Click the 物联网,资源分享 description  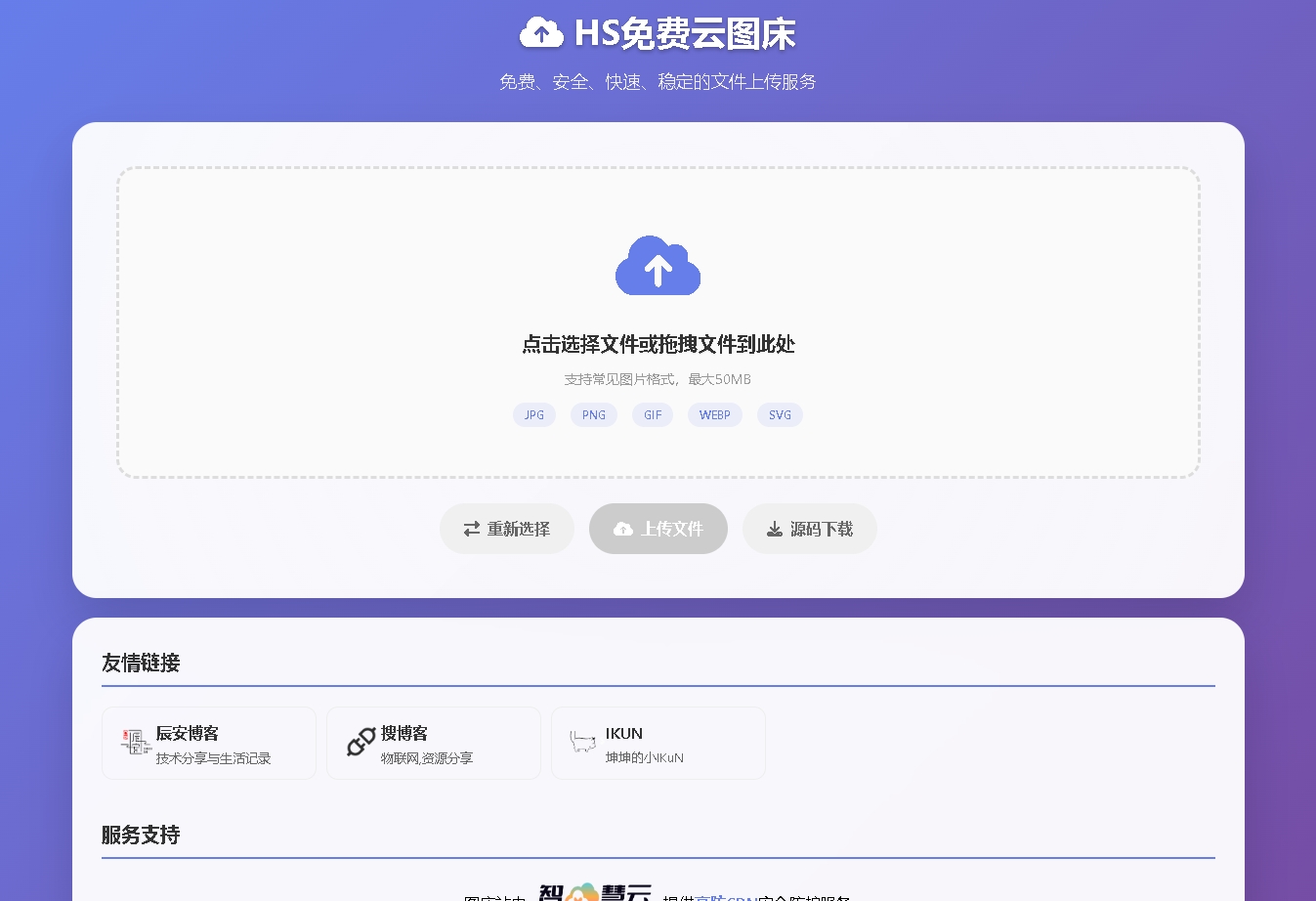click(427, 758)
